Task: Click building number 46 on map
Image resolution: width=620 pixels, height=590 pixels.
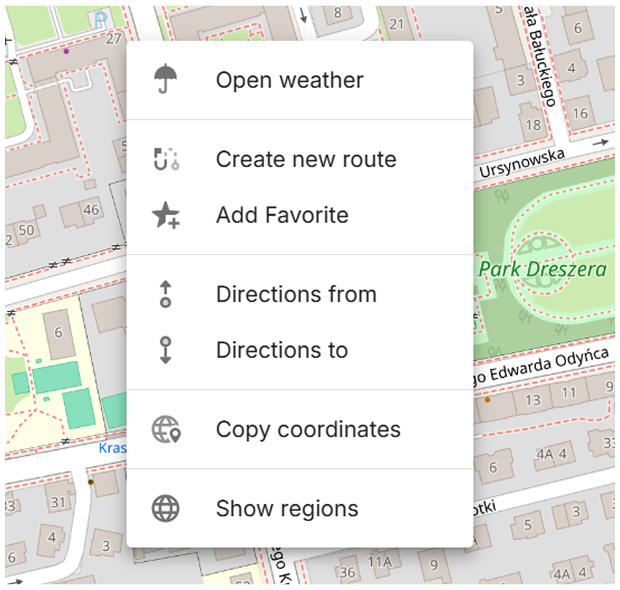Action: pyautogui.click(x=91, y=209)
